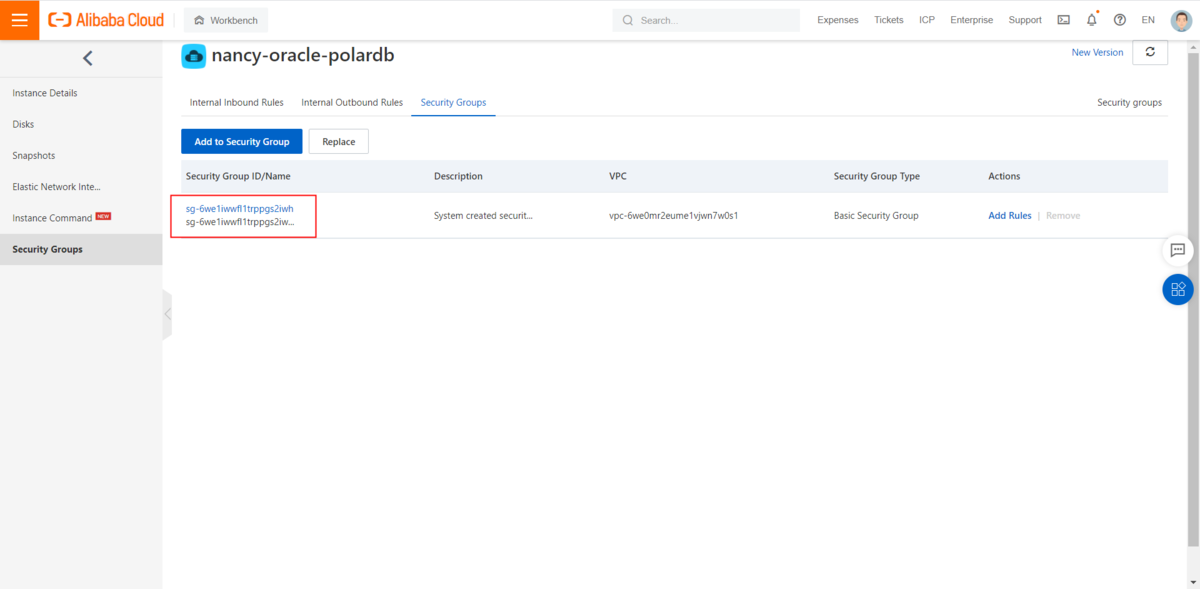
Task: Open the notifications bell
Action: pos(1092,20)
